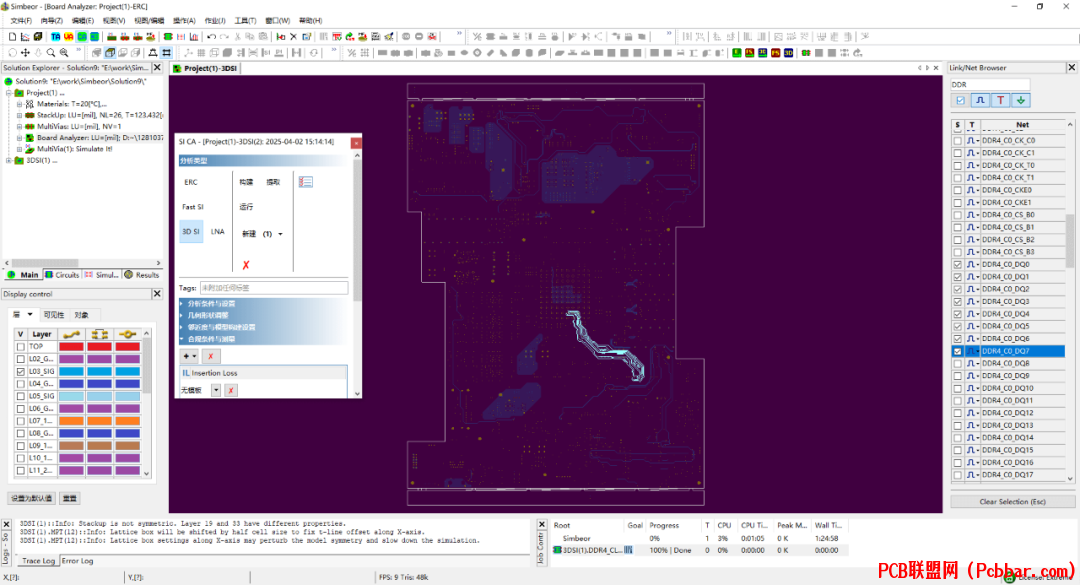
Task: Open the 层 tab dropdown arrow
Action: click(x=30, y=315)
